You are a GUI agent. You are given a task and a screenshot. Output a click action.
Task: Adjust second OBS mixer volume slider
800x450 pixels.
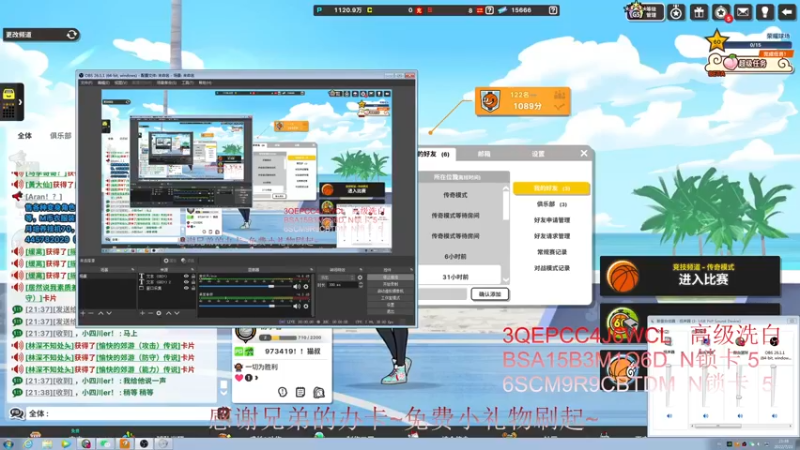245,306
